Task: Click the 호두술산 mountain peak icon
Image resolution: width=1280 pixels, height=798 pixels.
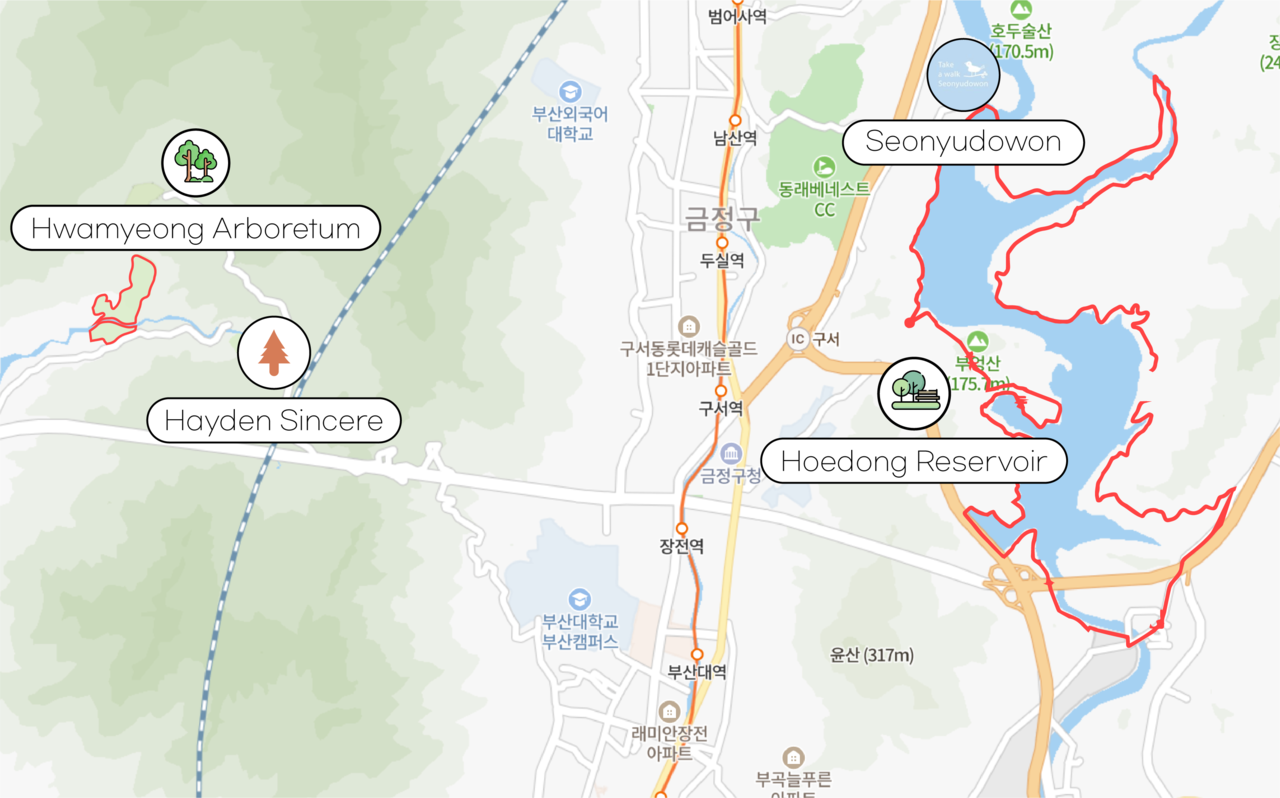Action: pyautogui.click(x=1020, y=10)
